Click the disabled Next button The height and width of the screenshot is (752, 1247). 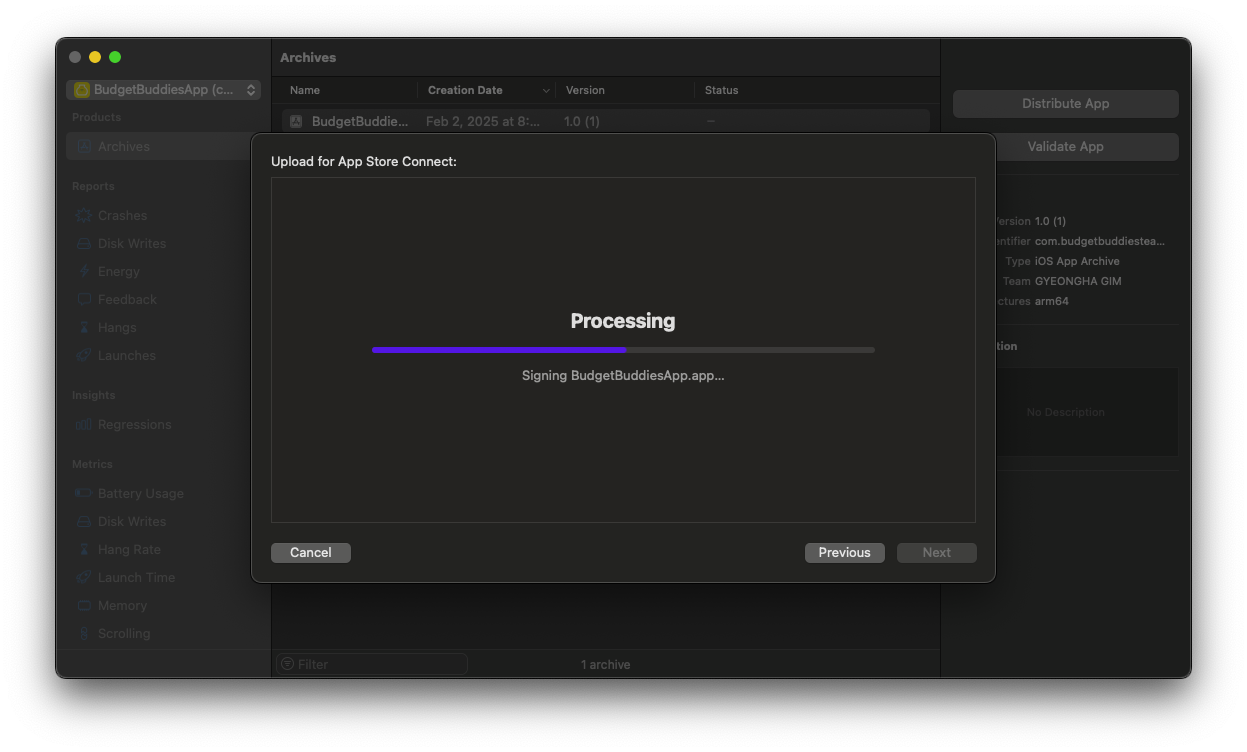937,552
